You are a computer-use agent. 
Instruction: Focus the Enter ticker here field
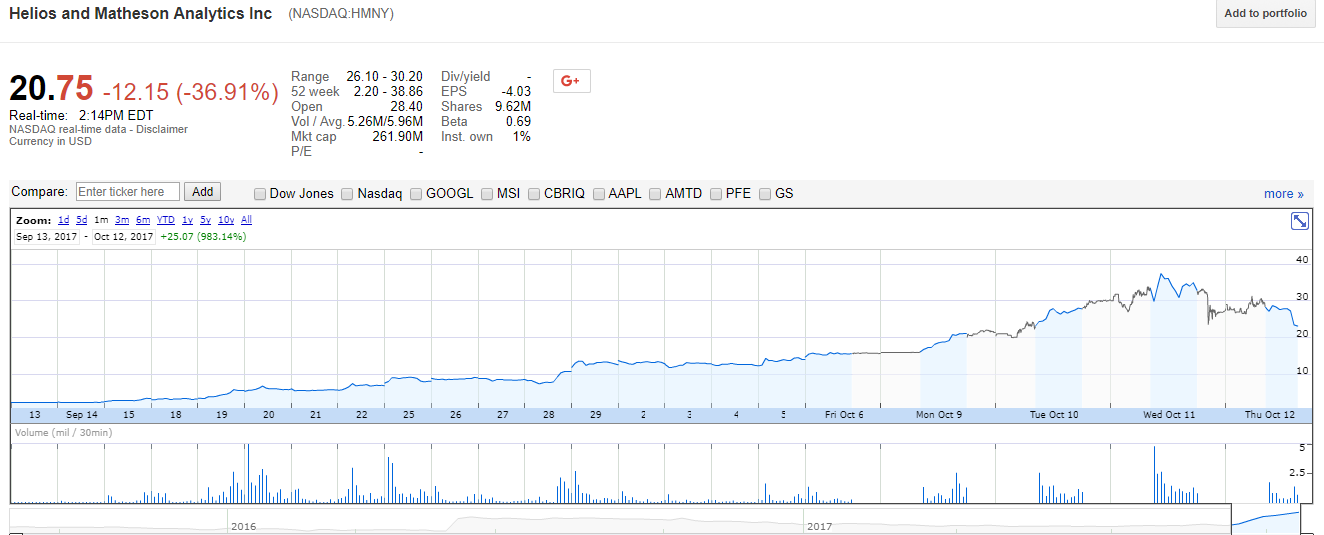pyautogui.click(x=128, y=192)
